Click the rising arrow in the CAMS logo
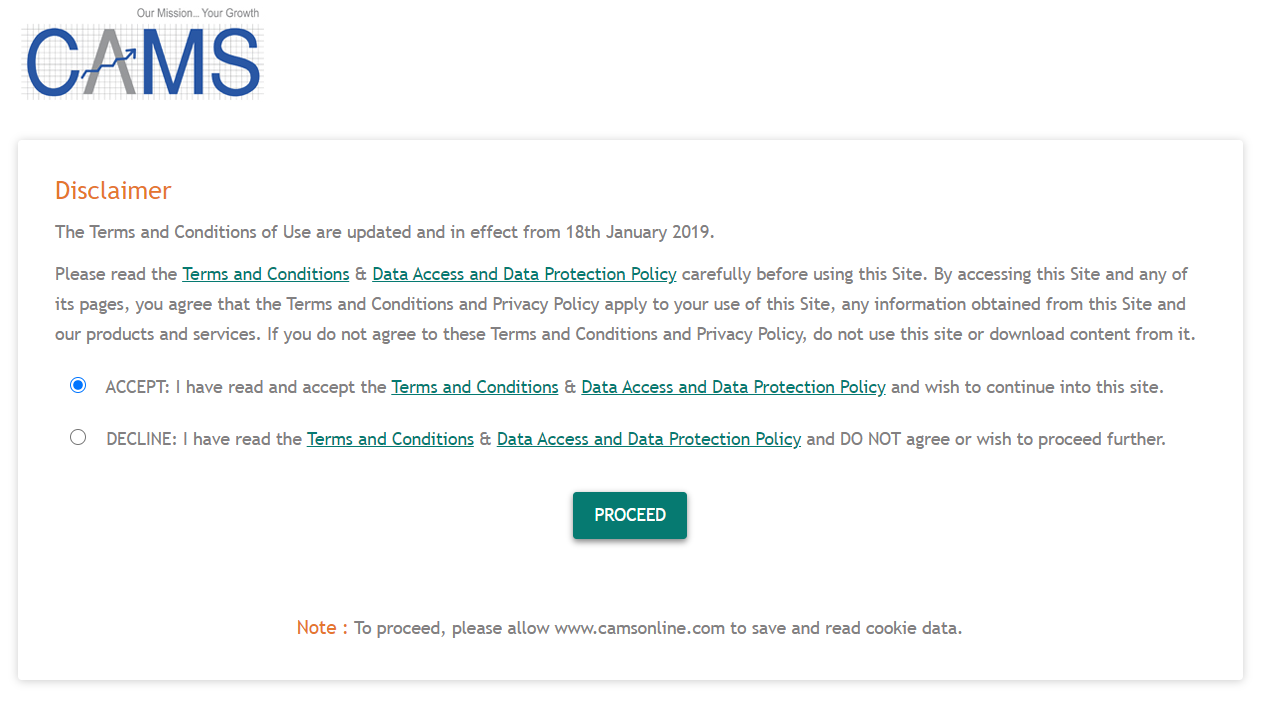 [x=112, y=69]
